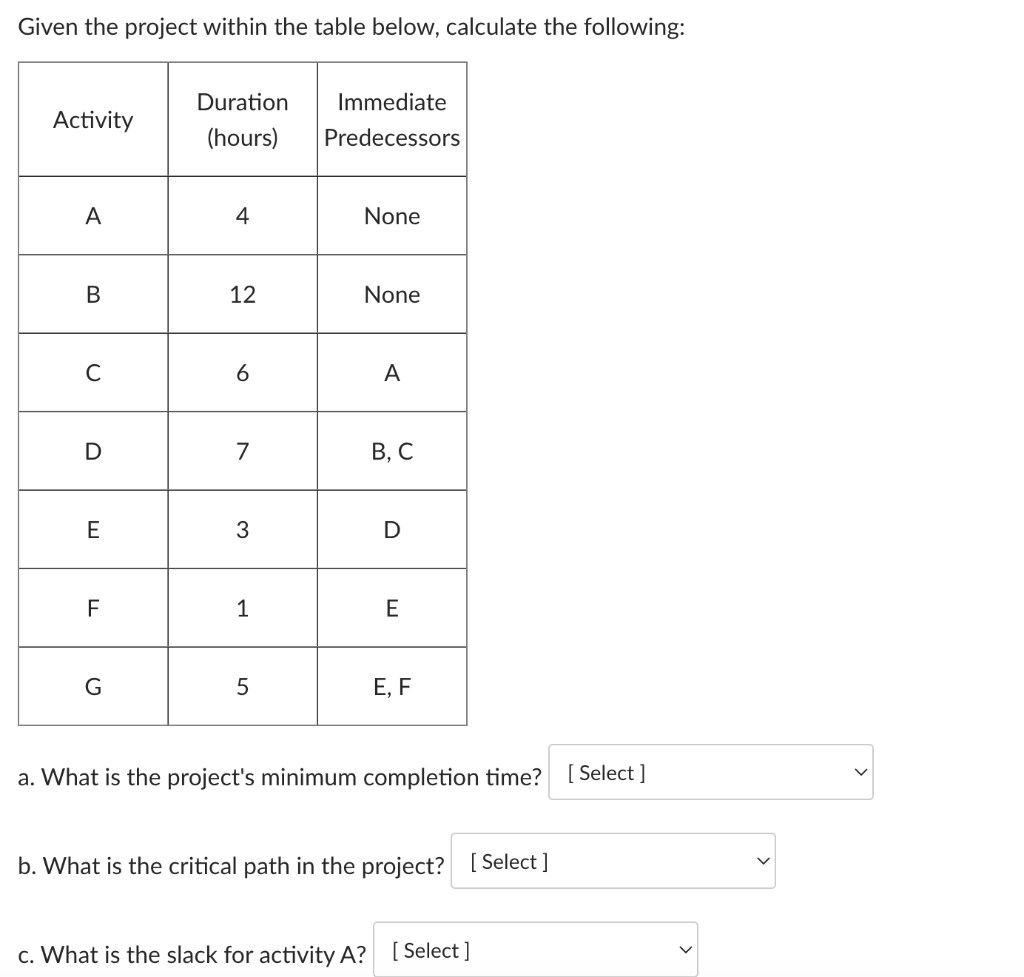Click the [Select] placeholder for question b

[508, 861]
